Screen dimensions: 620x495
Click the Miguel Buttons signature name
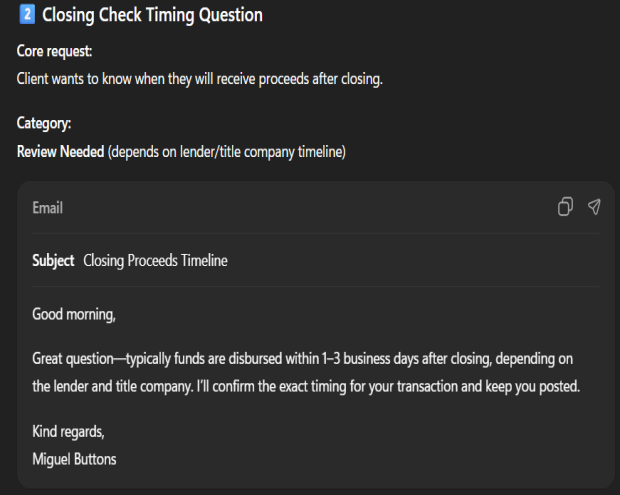coord(75,457)
